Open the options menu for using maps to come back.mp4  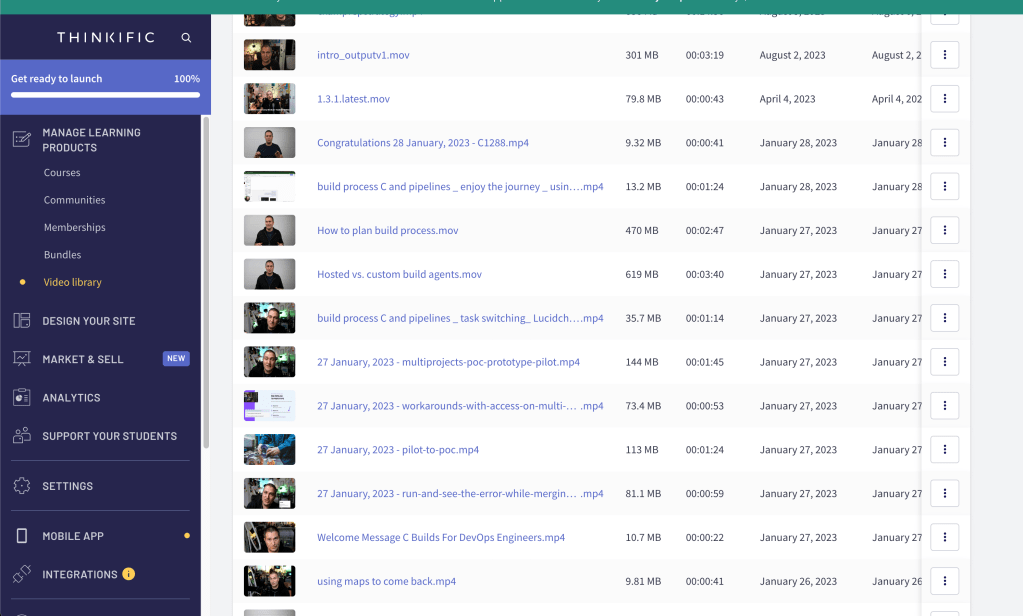coord(944,581)
